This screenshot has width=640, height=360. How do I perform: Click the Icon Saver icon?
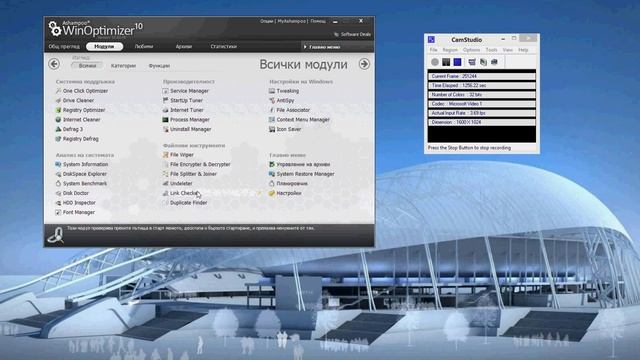point(272,129)
